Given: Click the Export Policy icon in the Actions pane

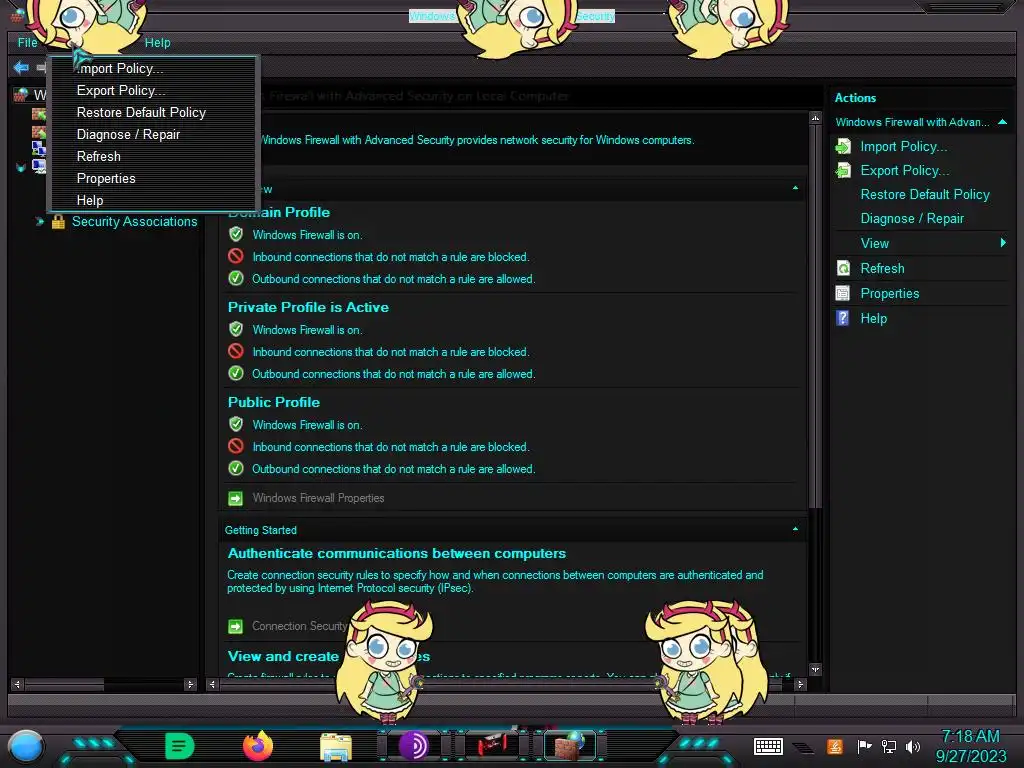Looking at the screenshot, I should pyautogui.click(x=843, y=170).
